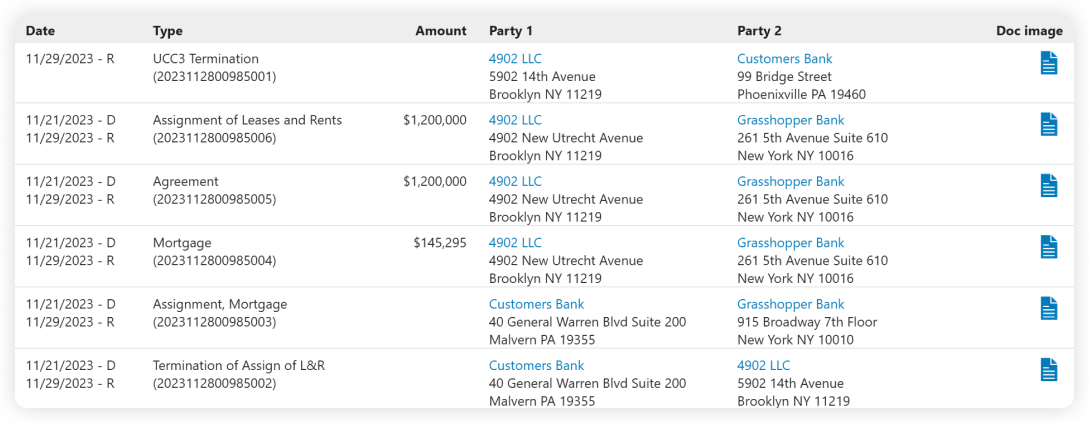Screen dimensions: 1089x423
Task: Open document image for Assignment of Leases and Rents
Action: (x=1048, y=124)
